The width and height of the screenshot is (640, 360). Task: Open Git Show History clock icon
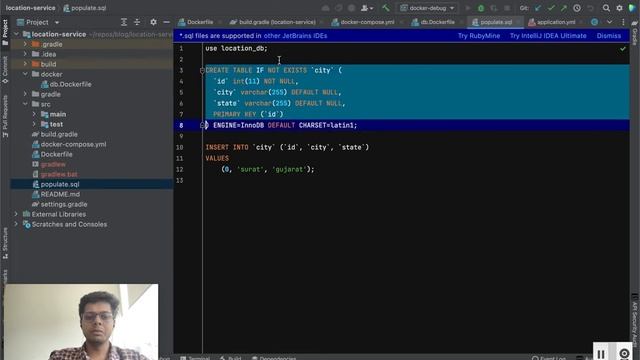(577, 8)
